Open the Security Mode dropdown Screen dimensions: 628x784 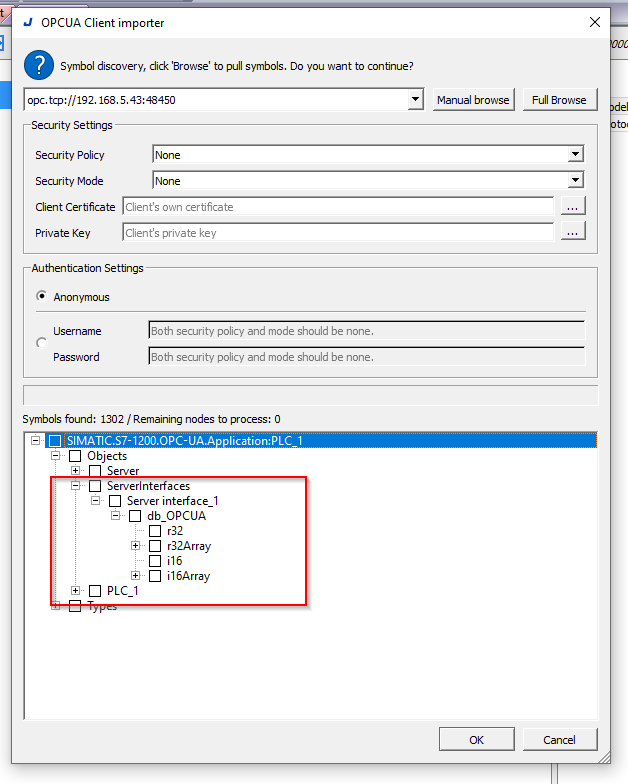[x=576, y=180]
